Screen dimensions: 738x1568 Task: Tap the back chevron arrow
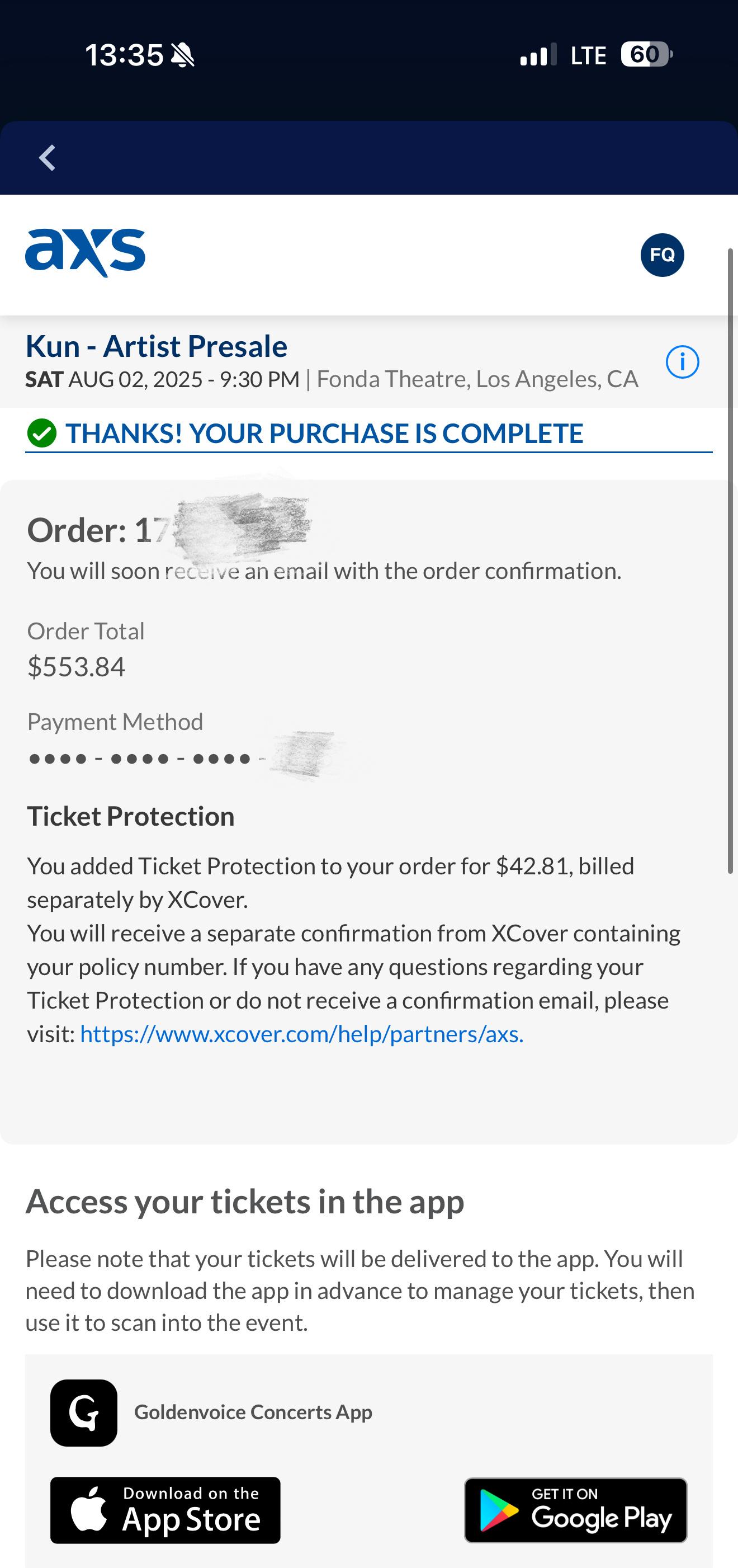(x=47, y=158)
